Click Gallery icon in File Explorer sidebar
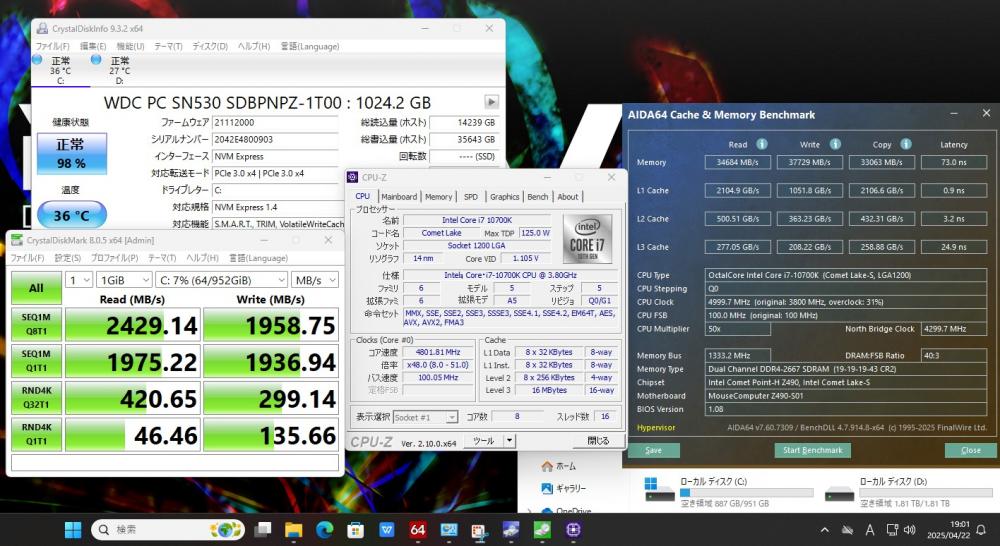1000x546 pixels. point(547,488)
